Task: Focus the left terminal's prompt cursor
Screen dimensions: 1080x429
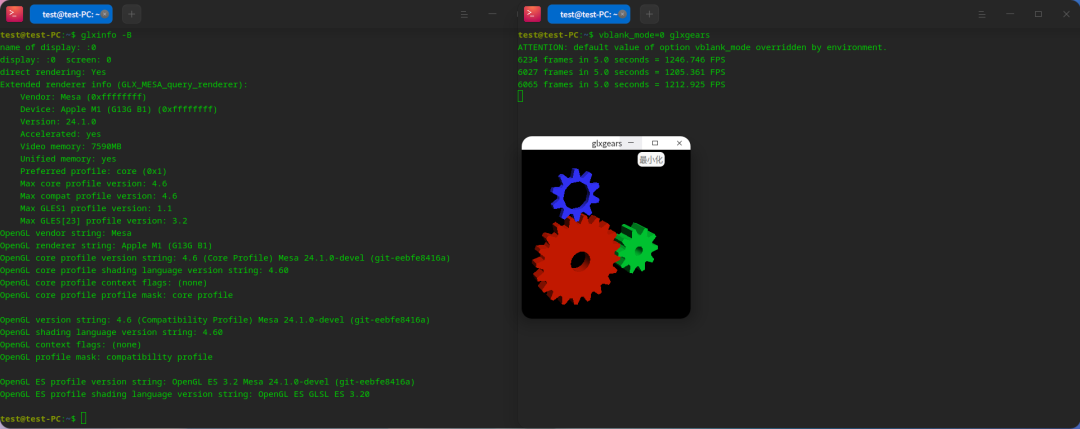Action: click(x=84, y=418)
